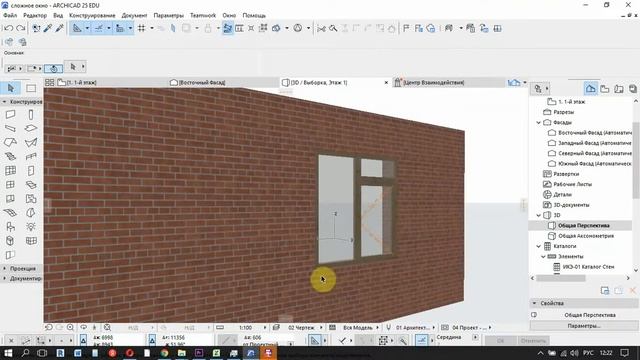Toggle the highlighted Trace reference button
The height and width of the screenshot is (360, 640).
coord(228,28)
